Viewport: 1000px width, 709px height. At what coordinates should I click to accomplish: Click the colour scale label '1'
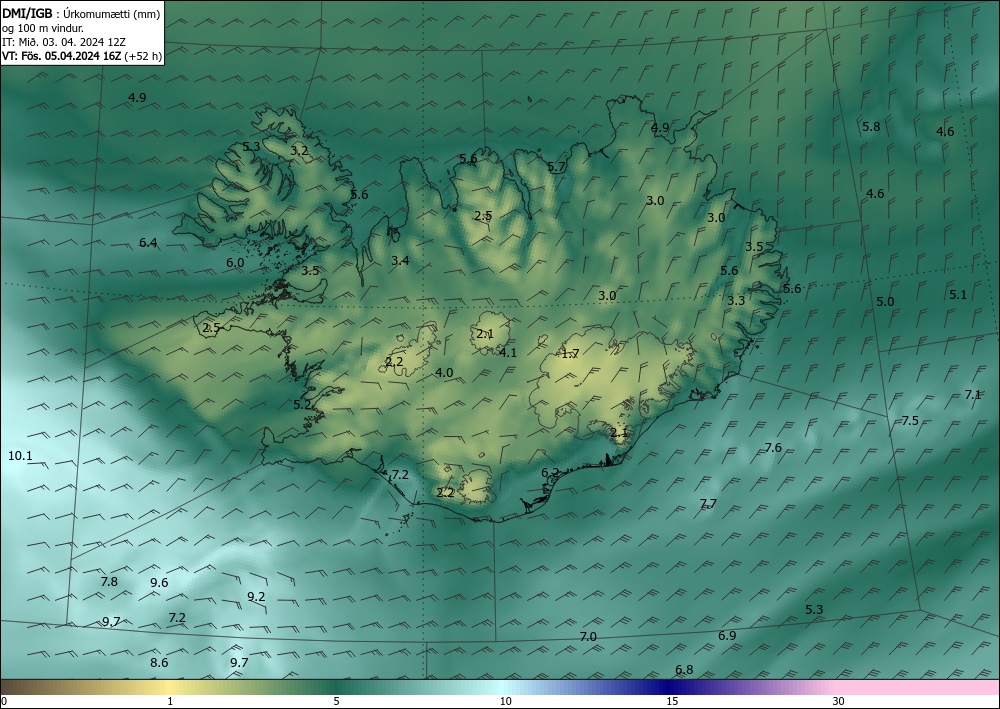(170, 702)
